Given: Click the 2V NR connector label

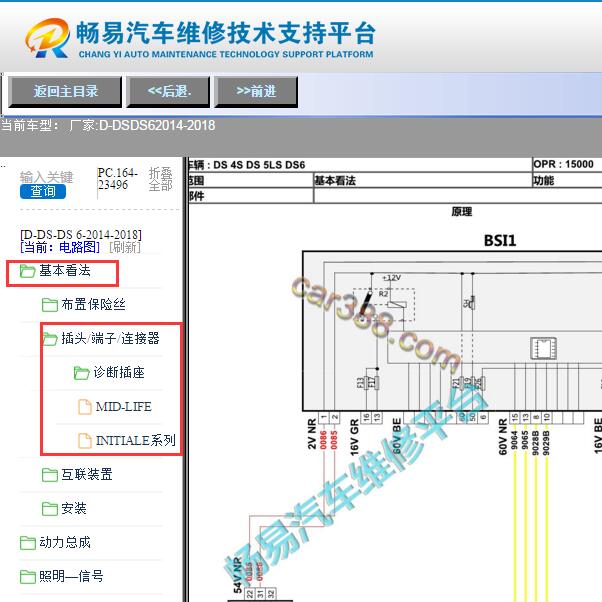Looking at the screenshot, I should 312,434.
